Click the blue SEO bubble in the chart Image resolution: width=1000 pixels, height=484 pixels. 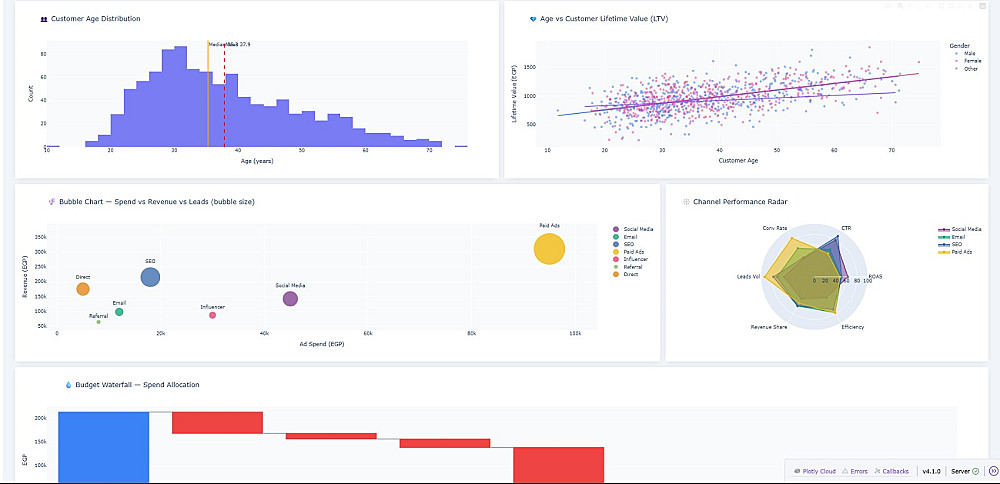150,277
